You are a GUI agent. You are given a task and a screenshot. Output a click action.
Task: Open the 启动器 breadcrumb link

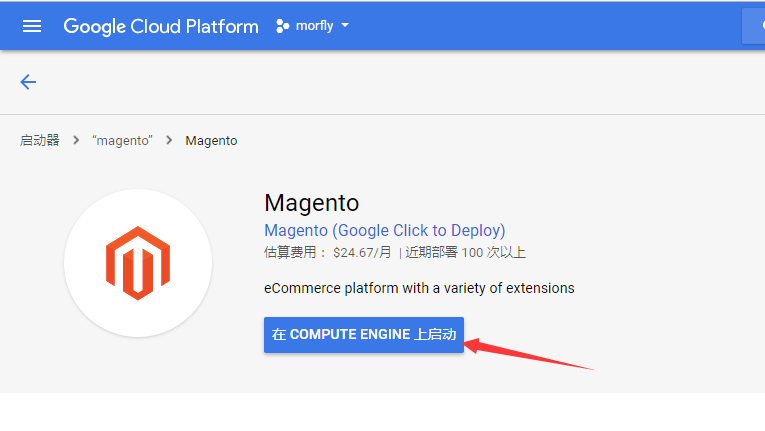(x=40, y=141)
